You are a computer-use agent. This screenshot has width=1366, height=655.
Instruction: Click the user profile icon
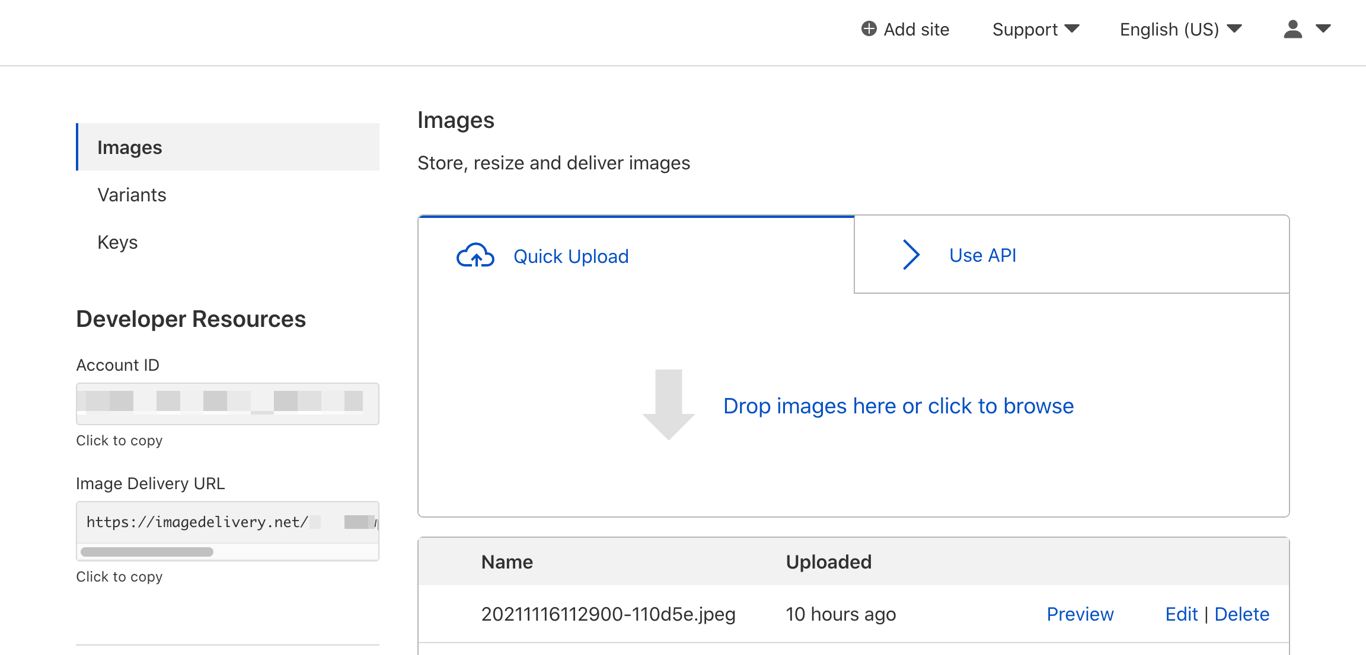[1293, 29]
